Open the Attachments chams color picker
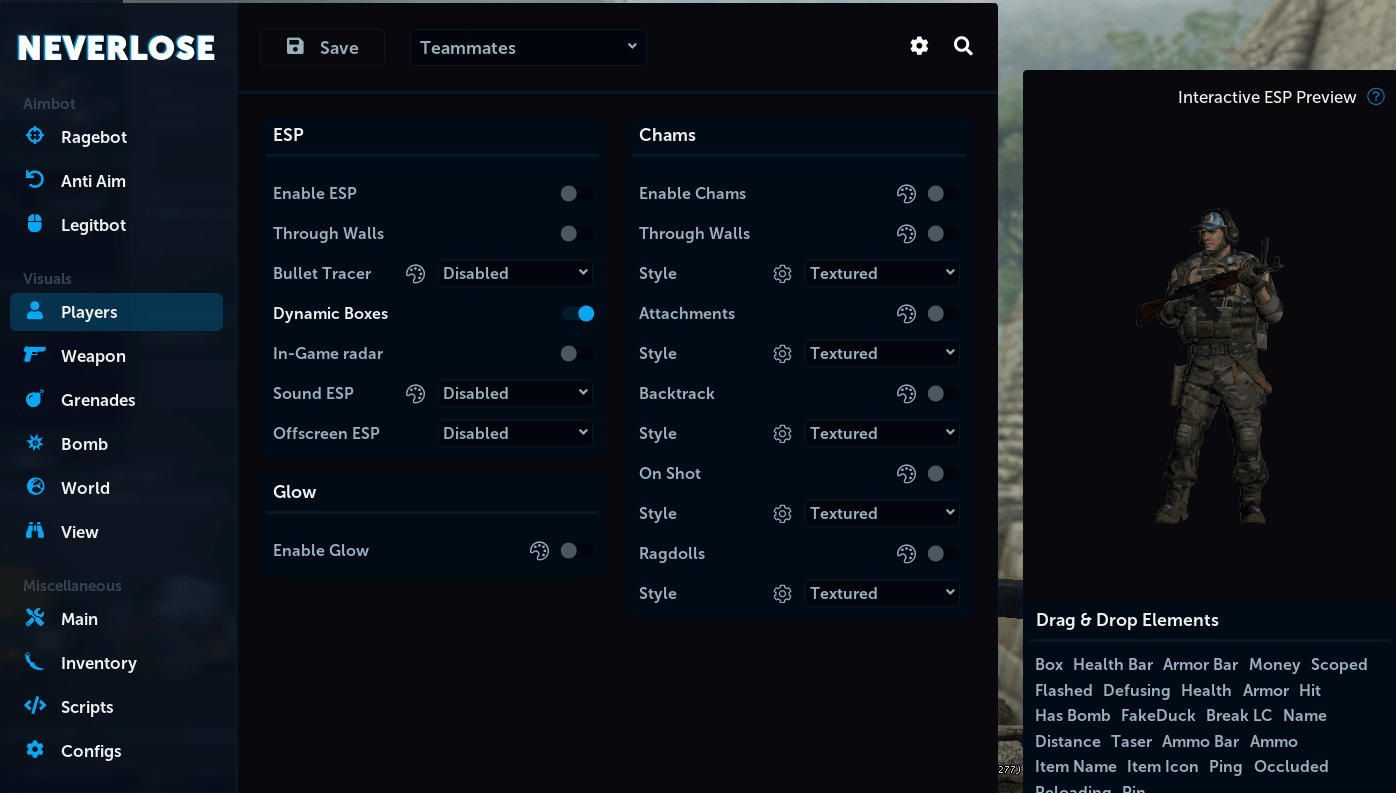 (x=907, y=313)
